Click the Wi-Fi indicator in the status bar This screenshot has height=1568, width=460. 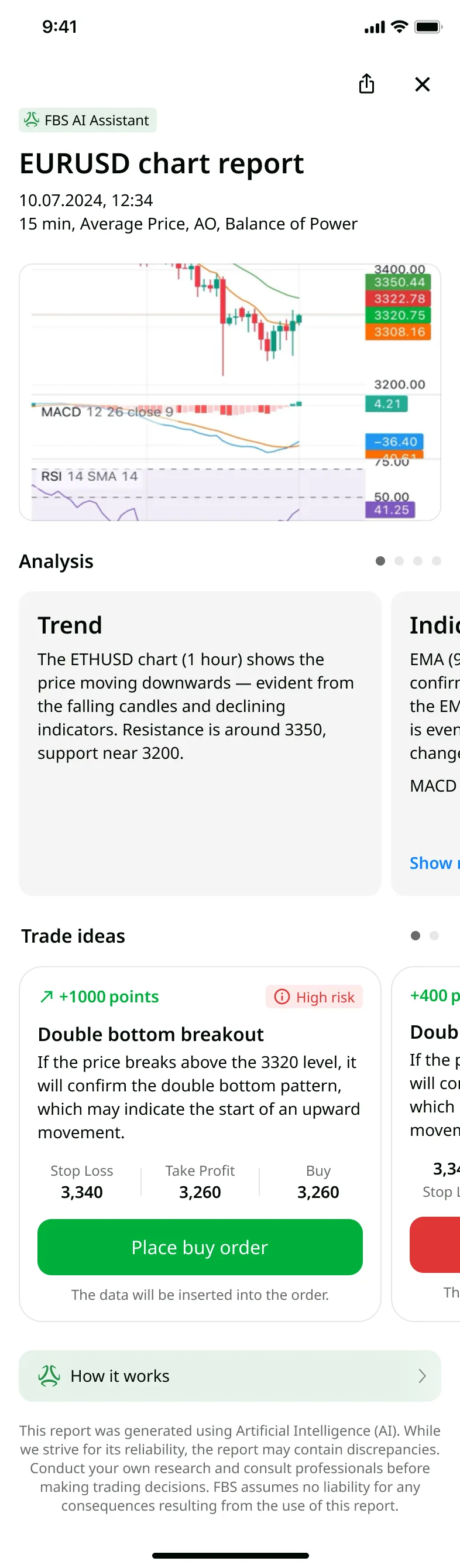tap(400, 27)
